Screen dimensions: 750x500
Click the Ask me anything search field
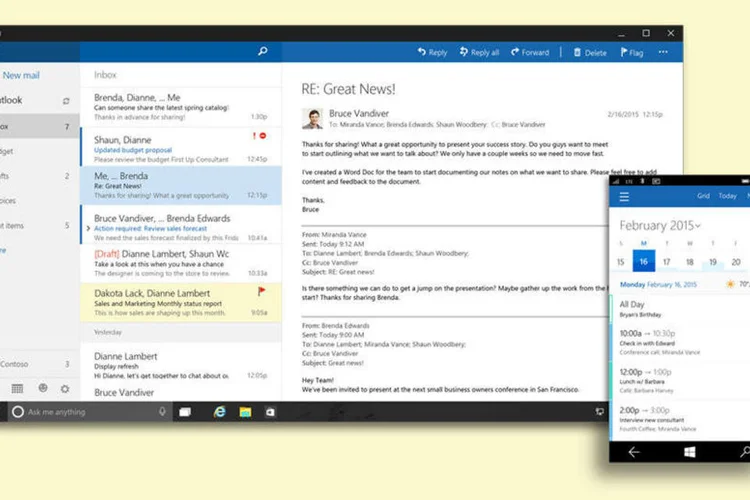pos(88,412)
